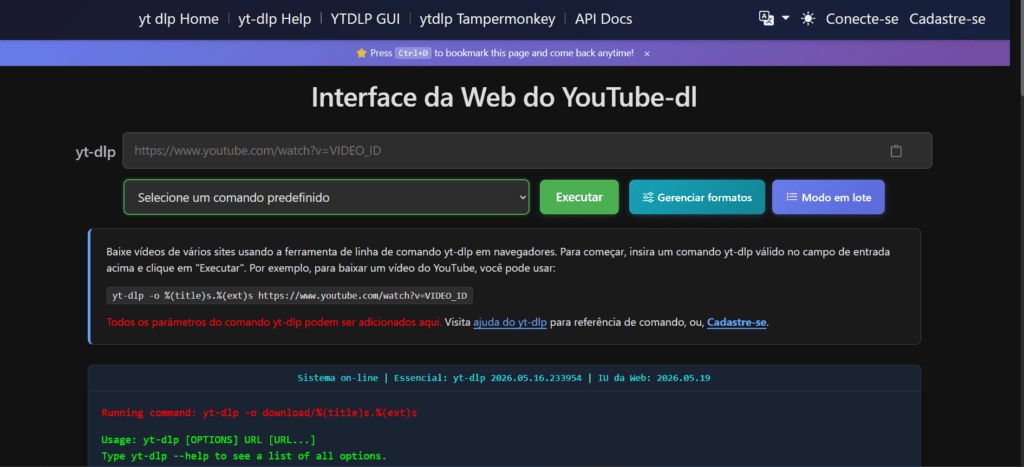This screenshot has height=467, width=1024.
Task: Click Conecte-se login link
Action: point(862,19)
